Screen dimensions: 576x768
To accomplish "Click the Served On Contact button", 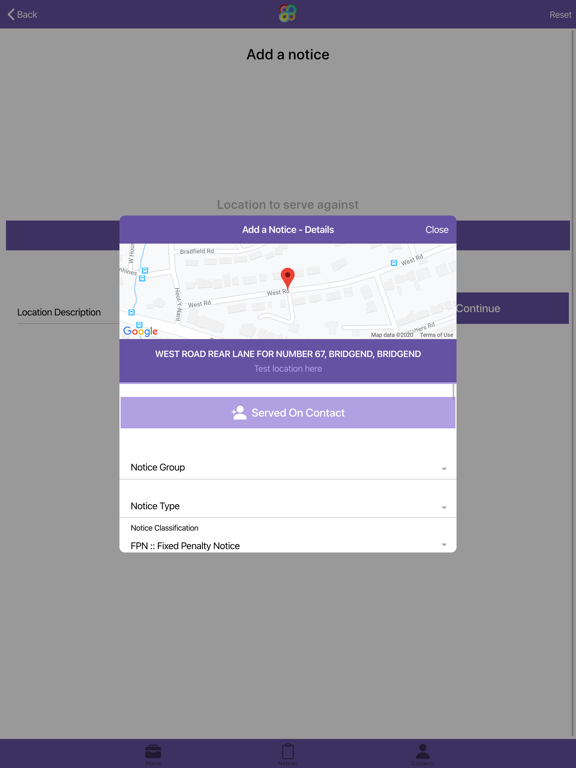I will point(288,412).
